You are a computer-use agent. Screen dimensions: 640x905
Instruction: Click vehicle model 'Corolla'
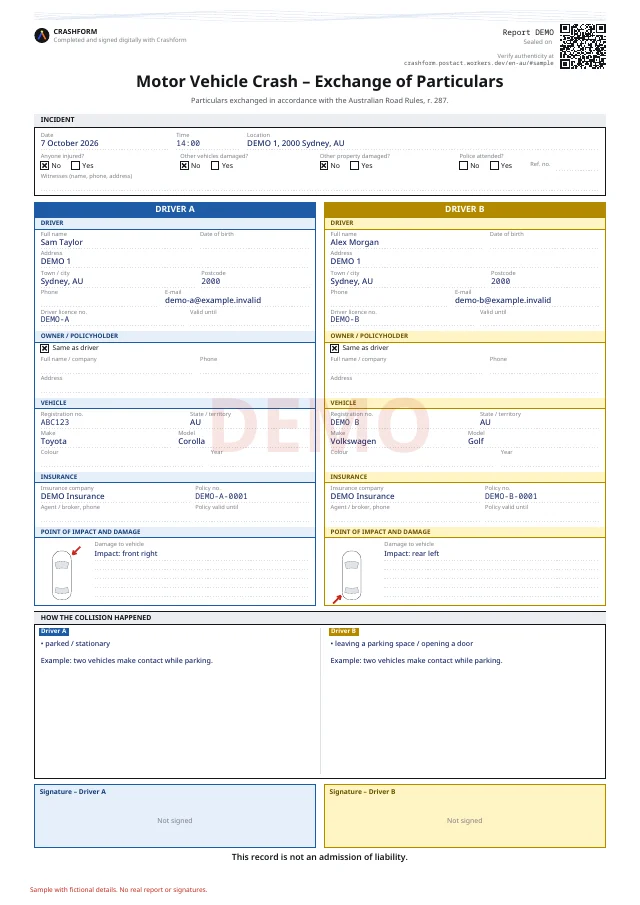[192, 441]
